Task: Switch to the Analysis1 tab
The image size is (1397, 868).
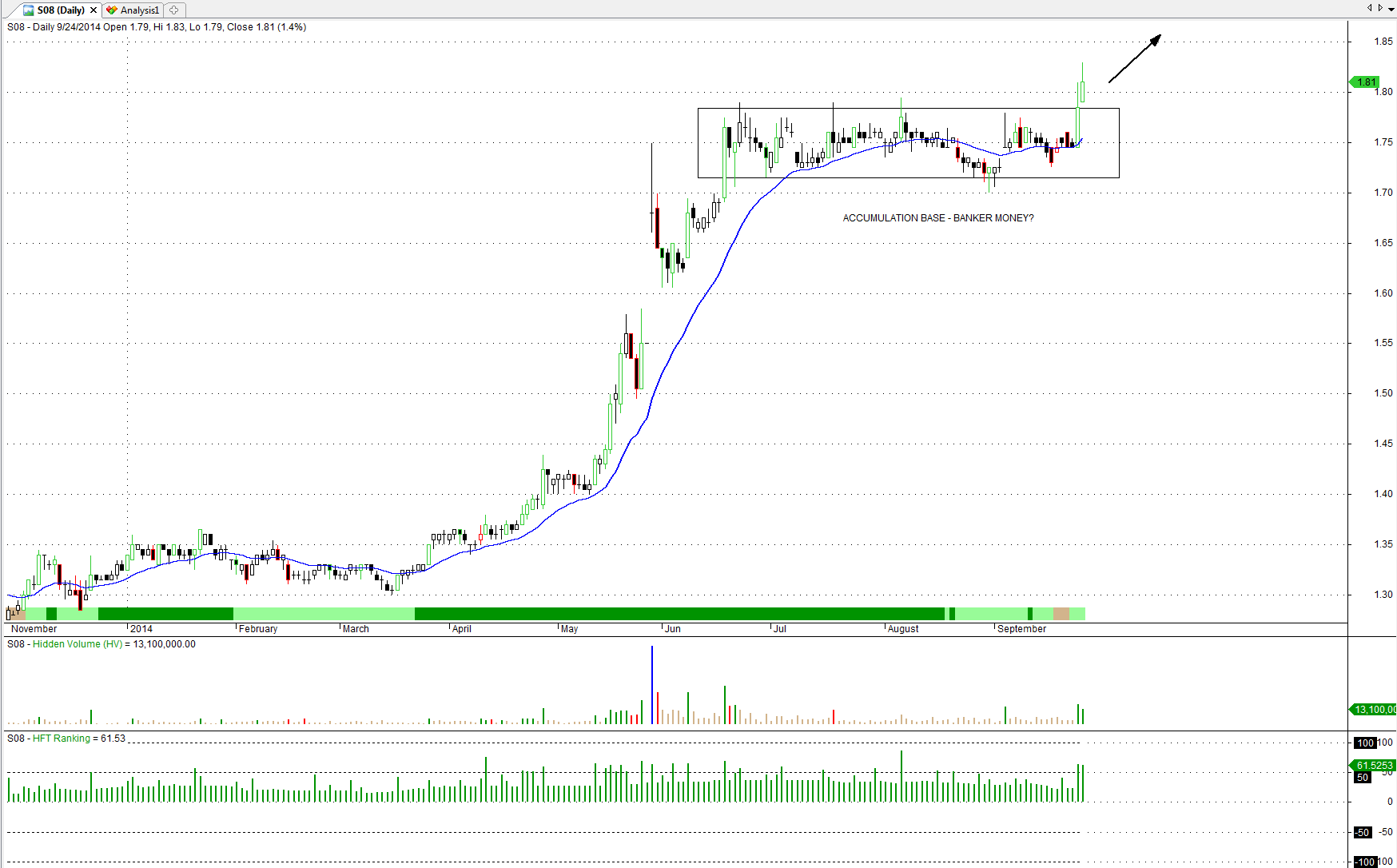Action: [139, 10]
